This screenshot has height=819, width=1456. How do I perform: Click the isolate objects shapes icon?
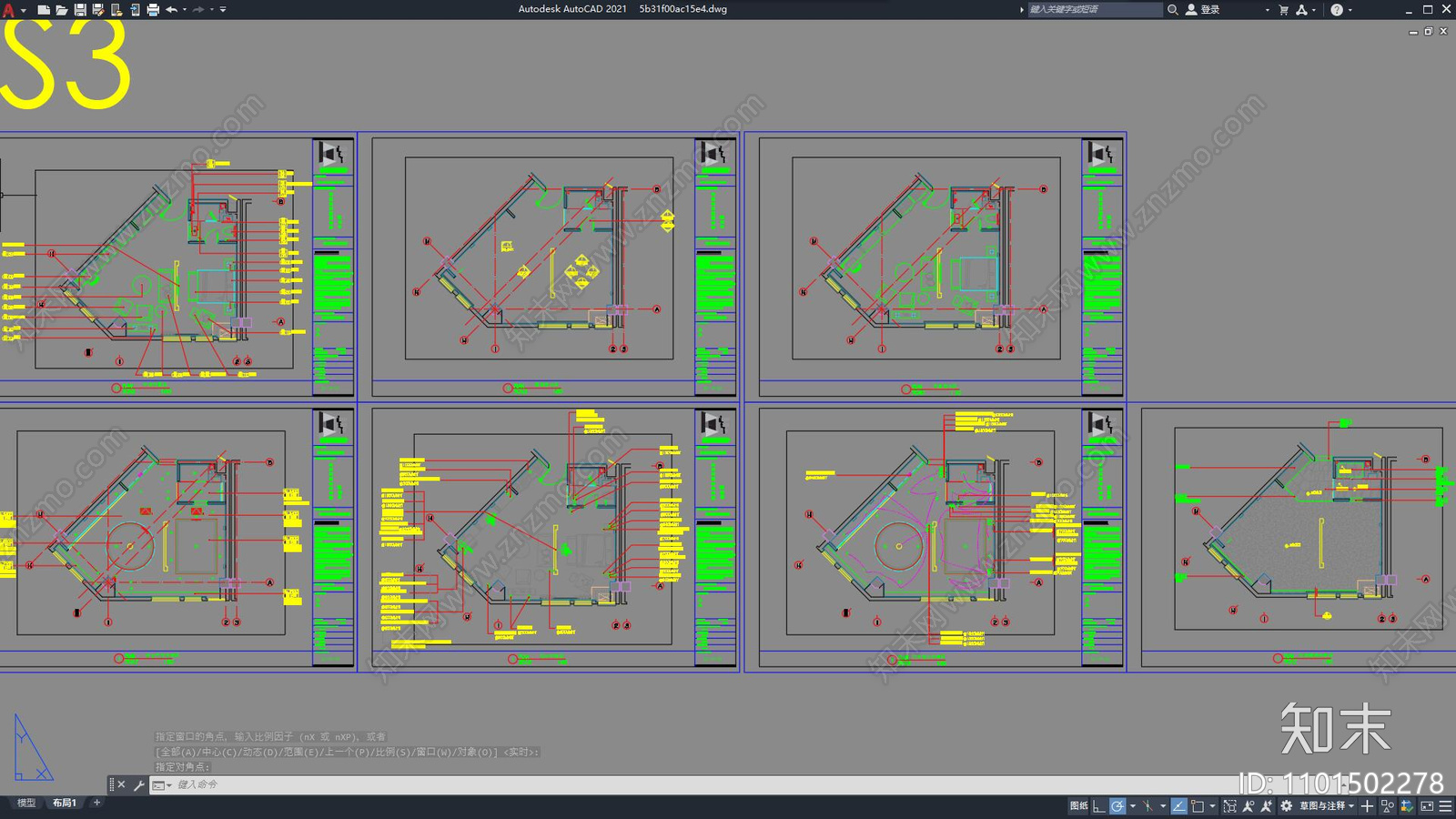[x=1387, y=806]
